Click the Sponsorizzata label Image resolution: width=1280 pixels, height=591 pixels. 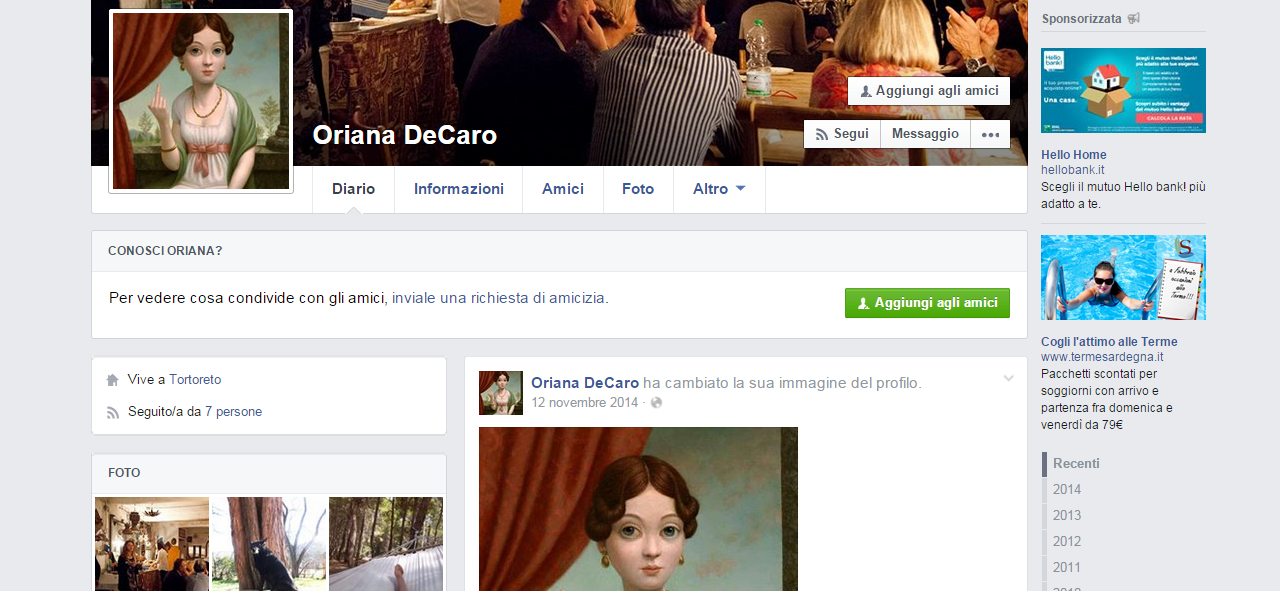1081,18
